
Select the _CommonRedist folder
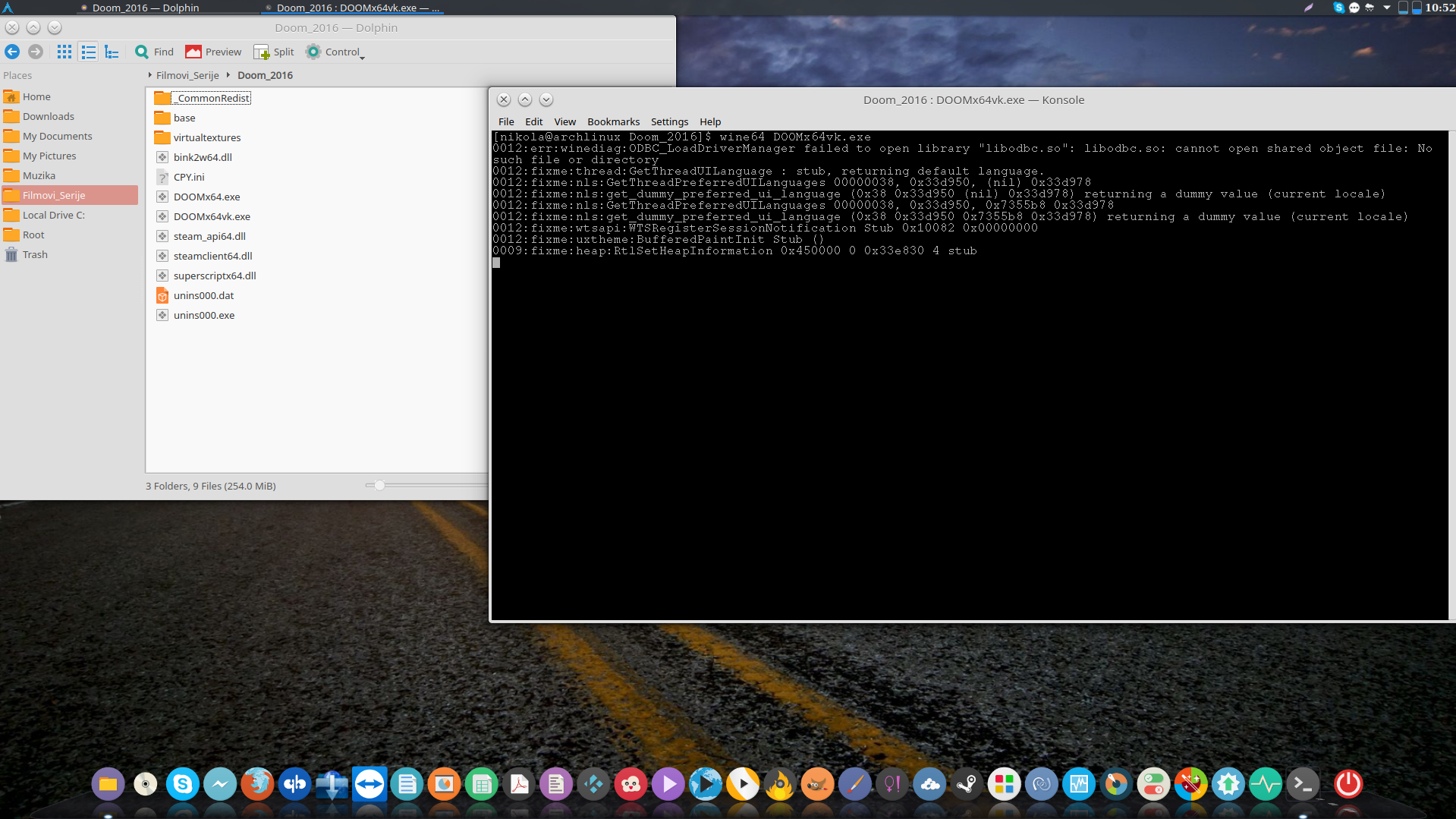click(x=203, y=98)
